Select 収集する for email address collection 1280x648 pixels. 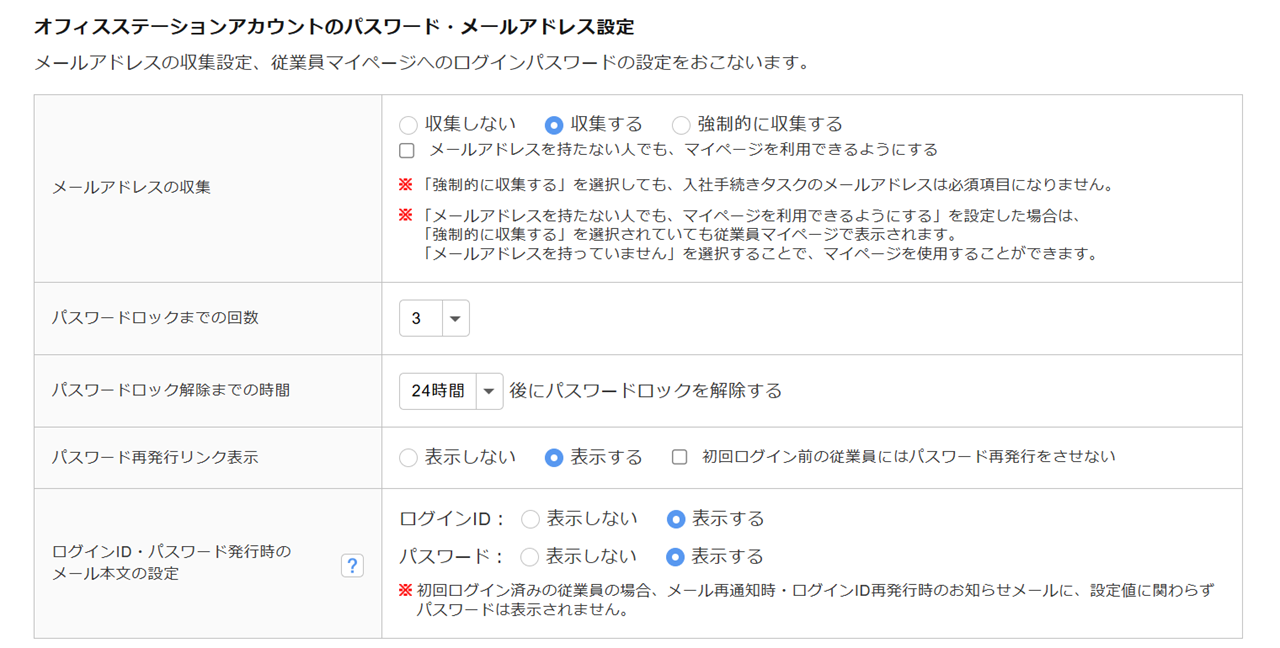[554, 125]
